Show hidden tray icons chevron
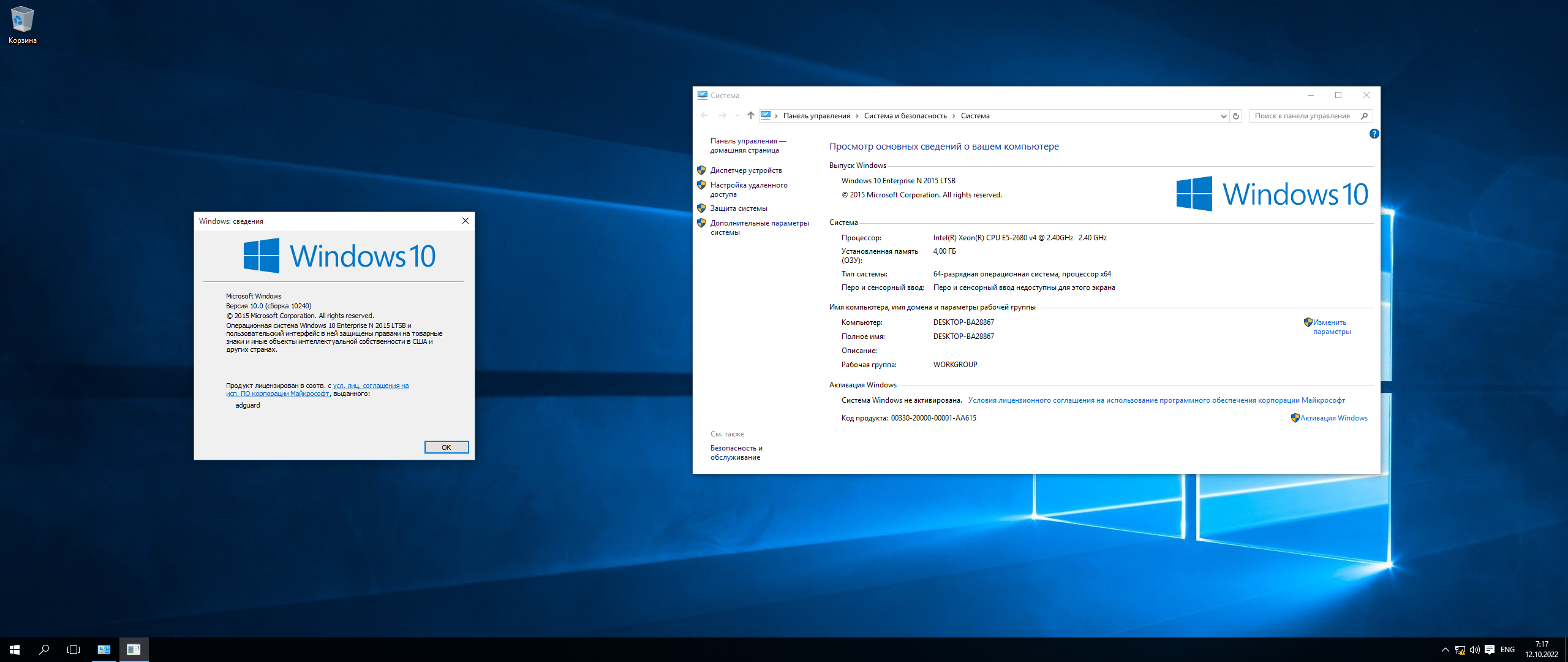The height and width of the screenshot is (662, 1568). pyautogui.click(x=1445, y=650)
